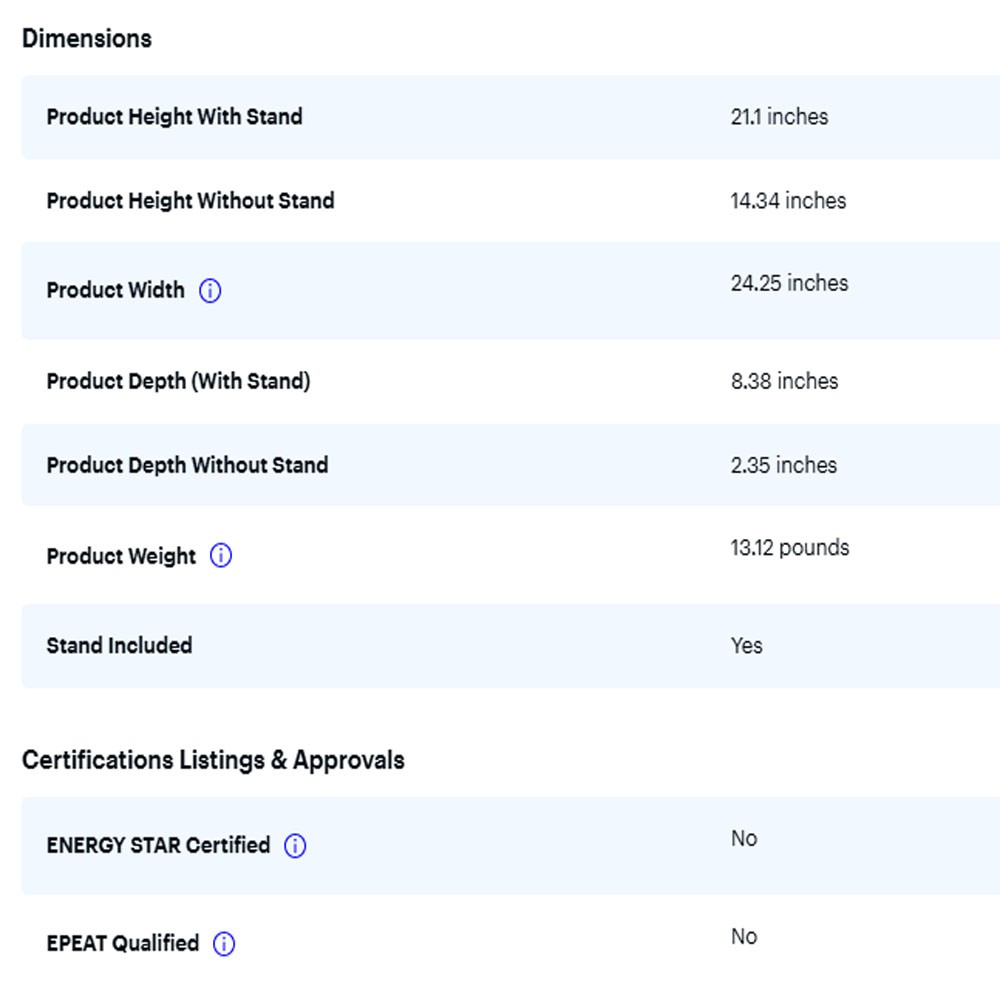Select the Product Height With Stand label
Image resolution: width=1000 pixels, height=1000 pixels.
(x=174, y=117)
